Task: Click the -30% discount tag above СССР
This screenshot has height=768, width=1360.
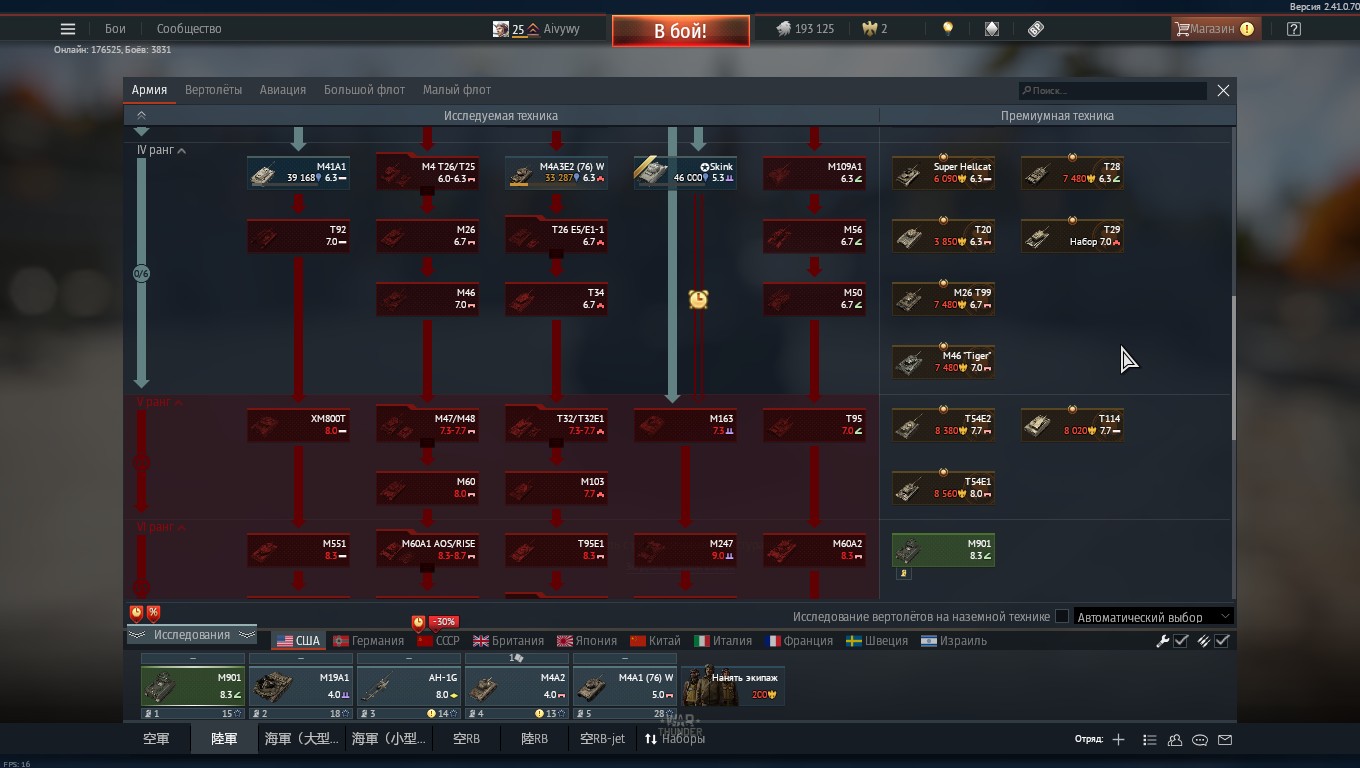Action: click(443, 622)
